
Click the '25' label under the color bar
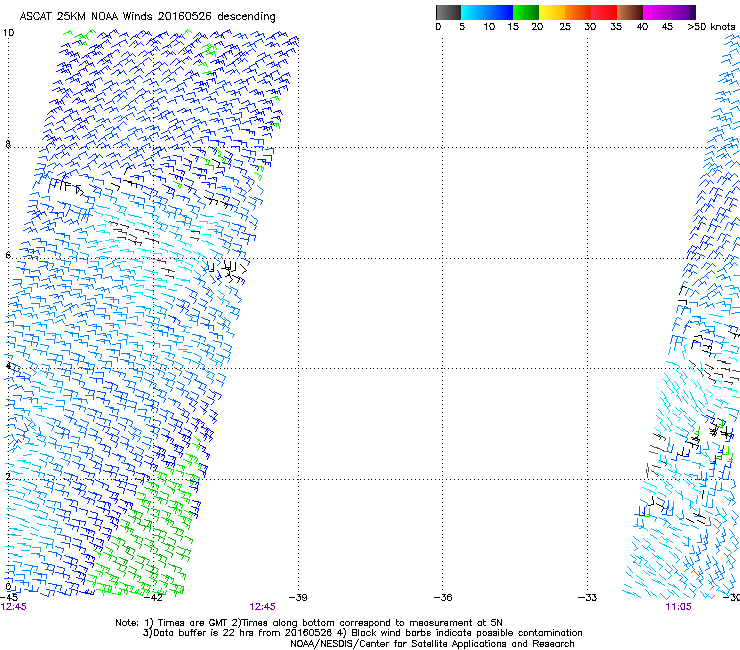(565, 27)
